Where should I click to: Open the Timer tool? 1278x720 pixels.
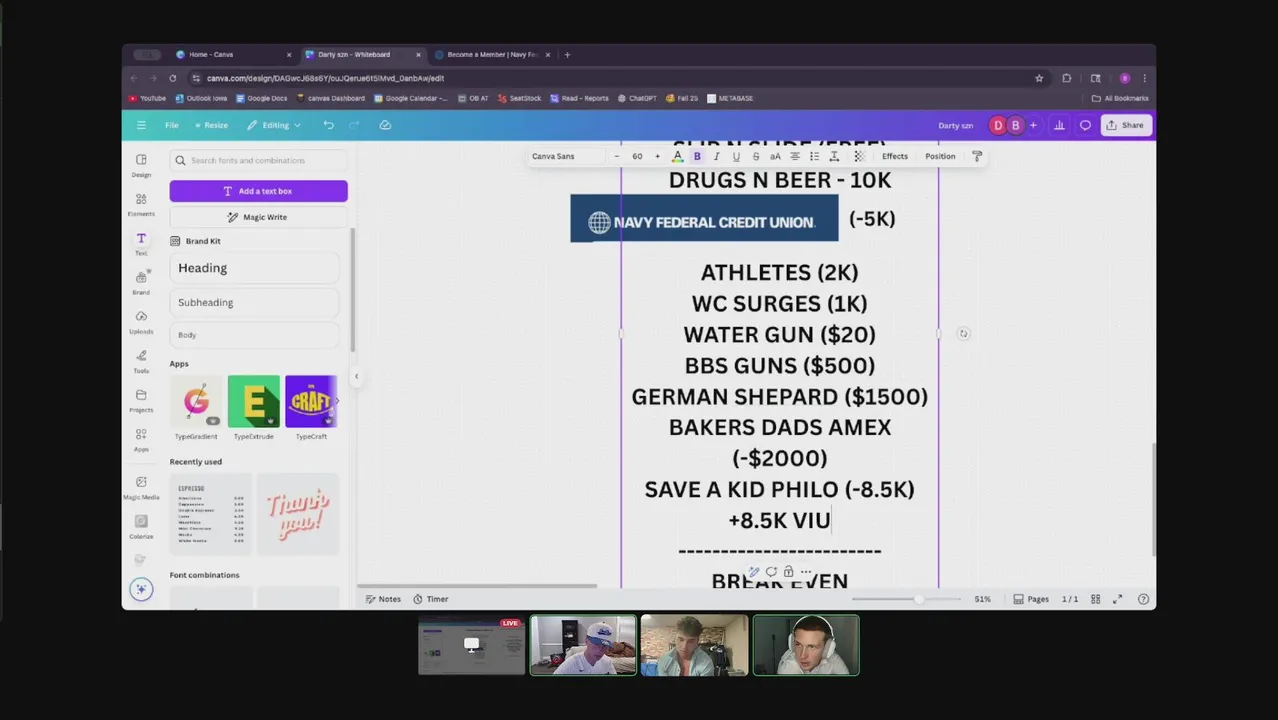pyautogui.click(x=431, y=599)
